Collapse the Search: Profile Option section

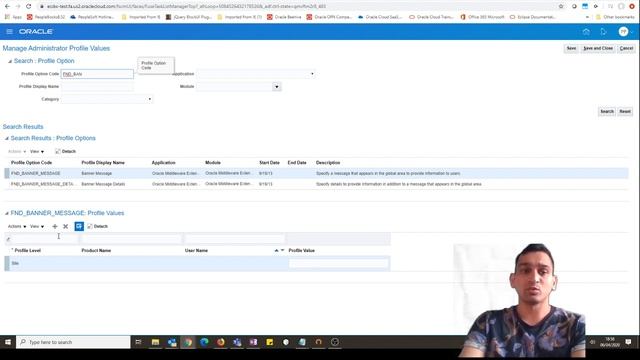click(x=10, y=61)
